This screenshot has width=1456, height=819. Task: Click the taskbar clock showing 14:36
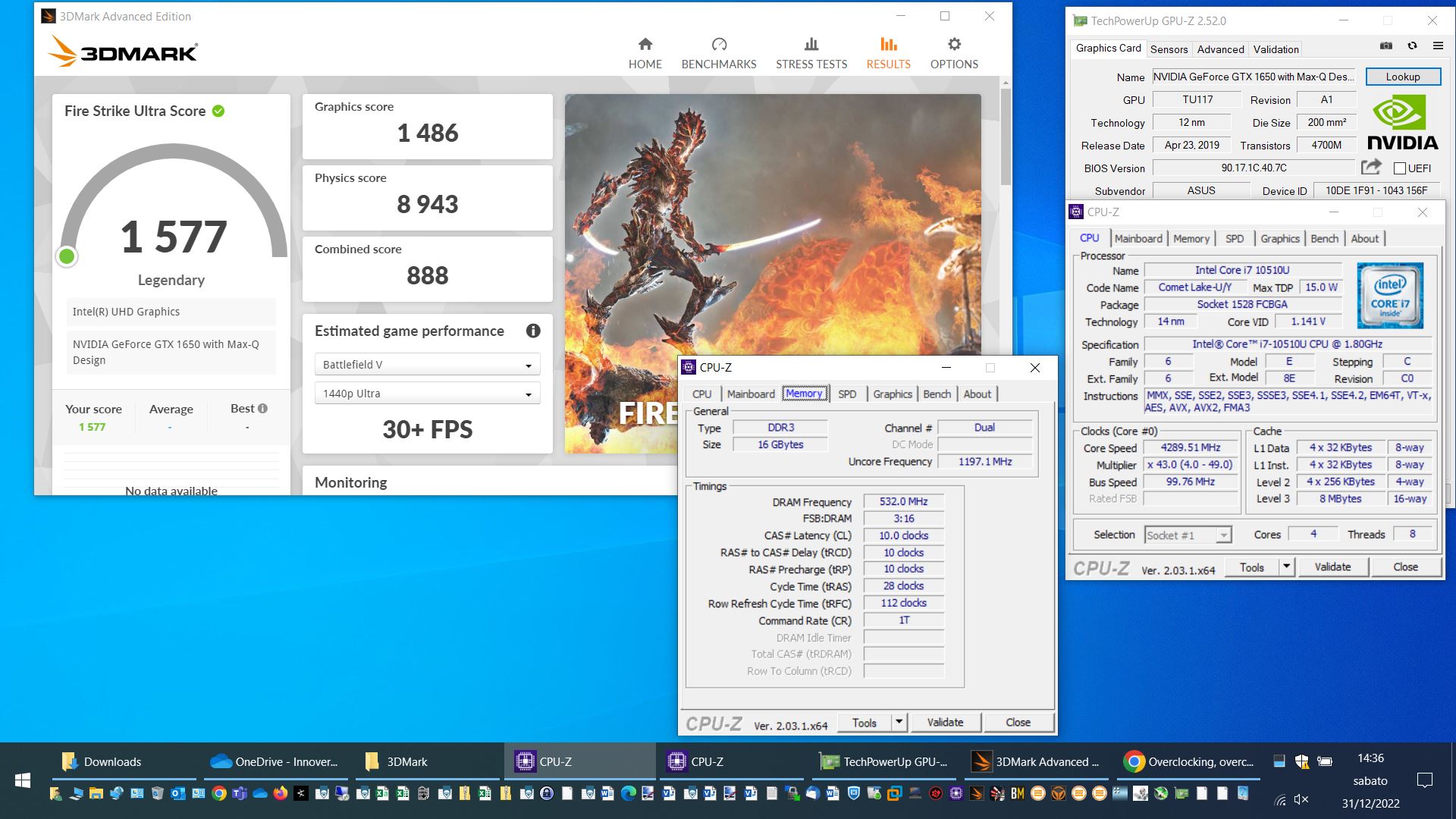[x=1370, y=758]
